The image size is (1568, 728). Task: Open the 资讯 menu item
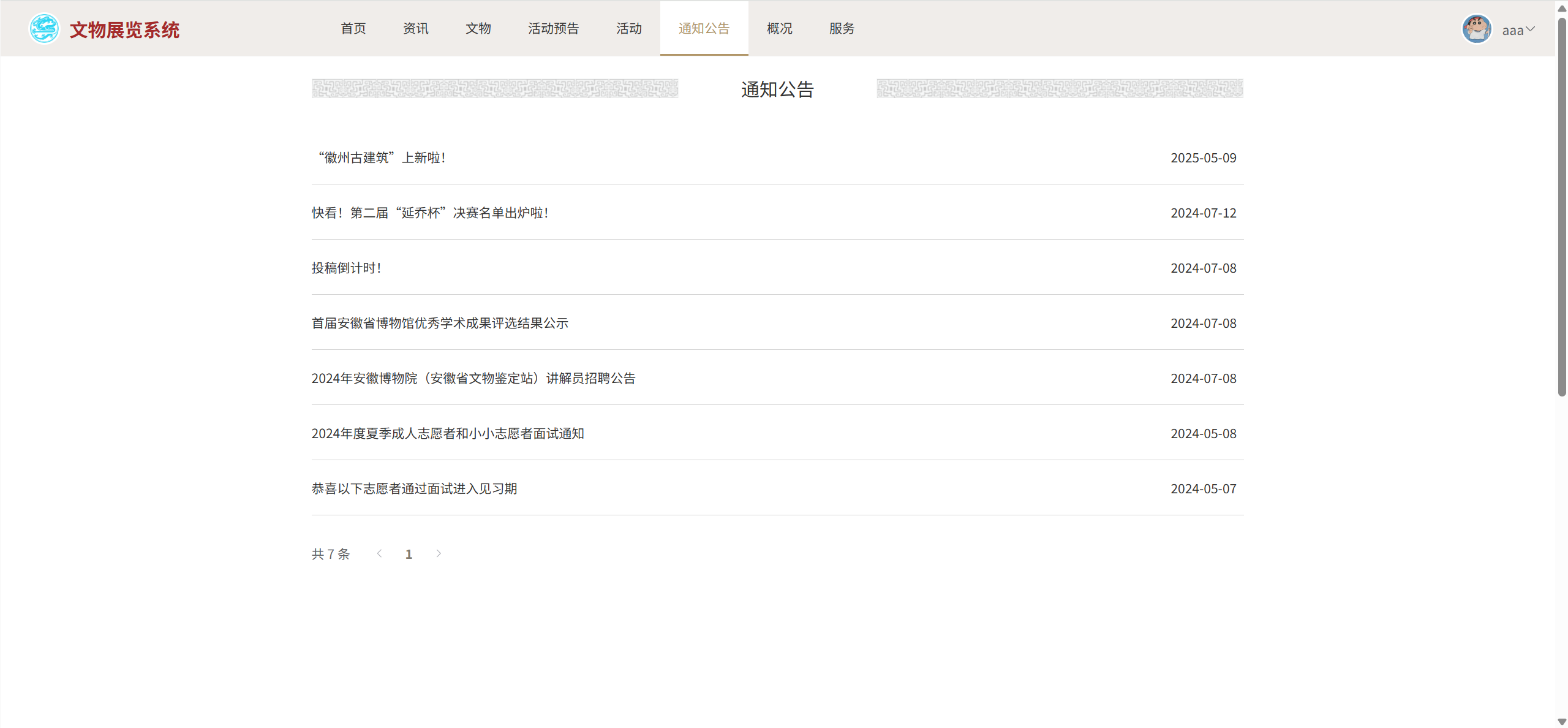416,29
